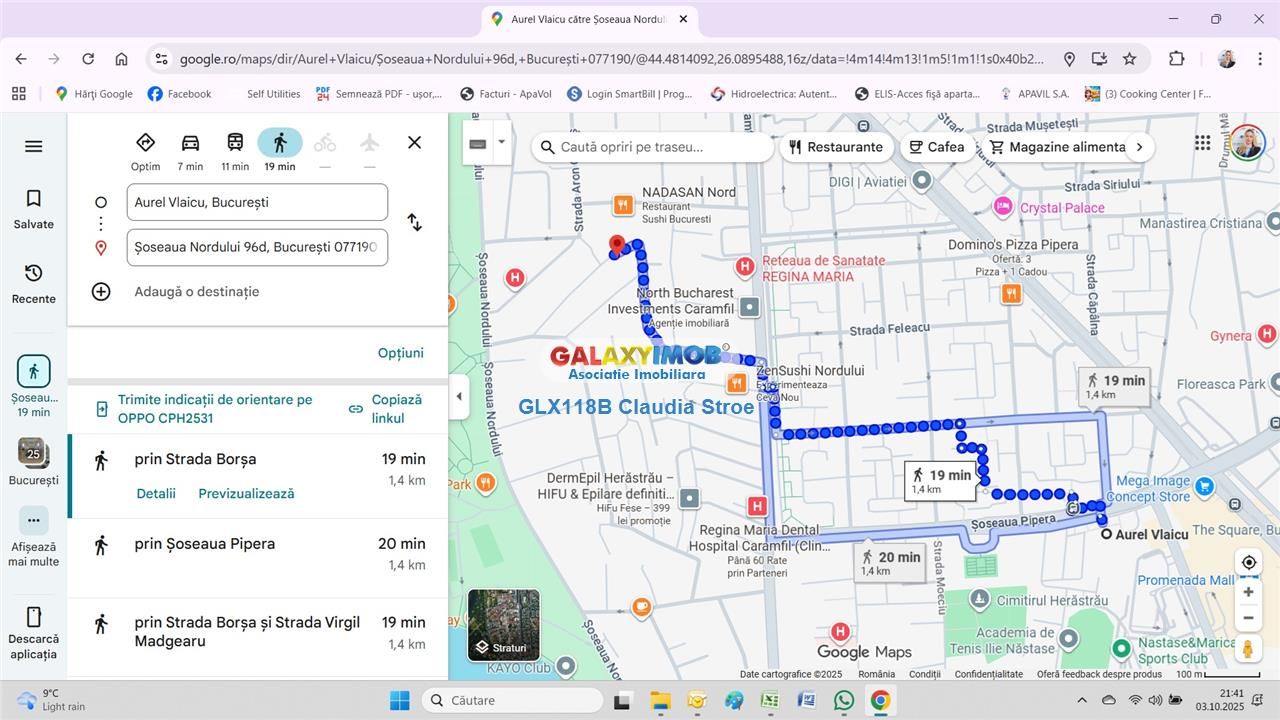Open Salvate saved places
1280x720 pixels.
click(33, 209)
